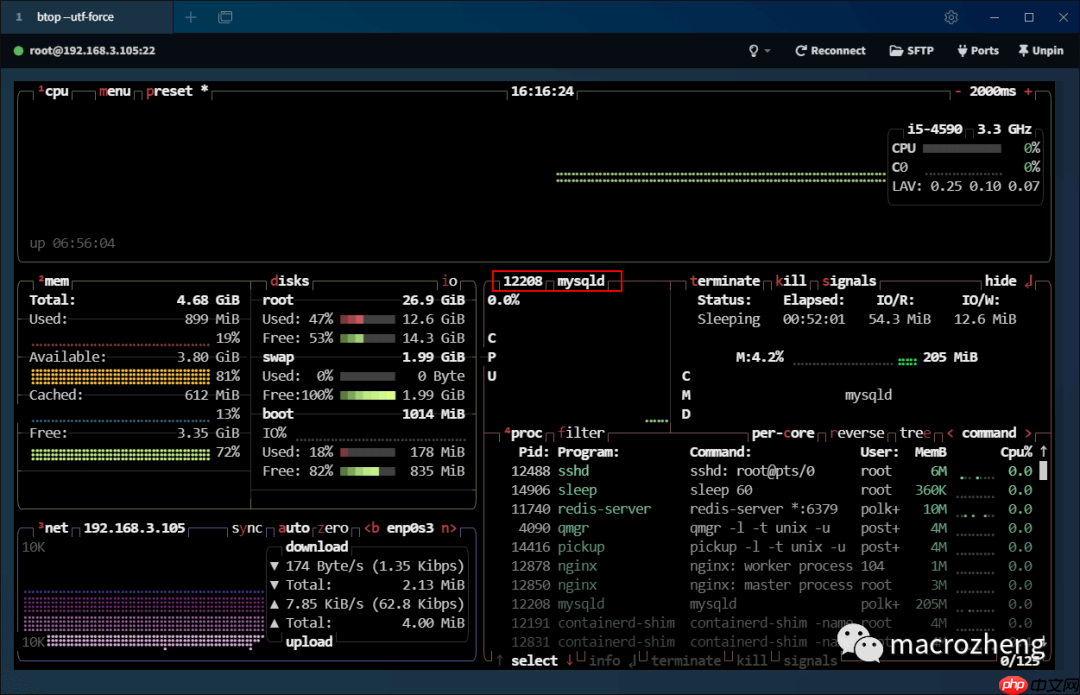Image resolution: width=1080 pixels, height=695 pixels.
Task: Switch to the btop –utf-force tab
Action: 75,17
